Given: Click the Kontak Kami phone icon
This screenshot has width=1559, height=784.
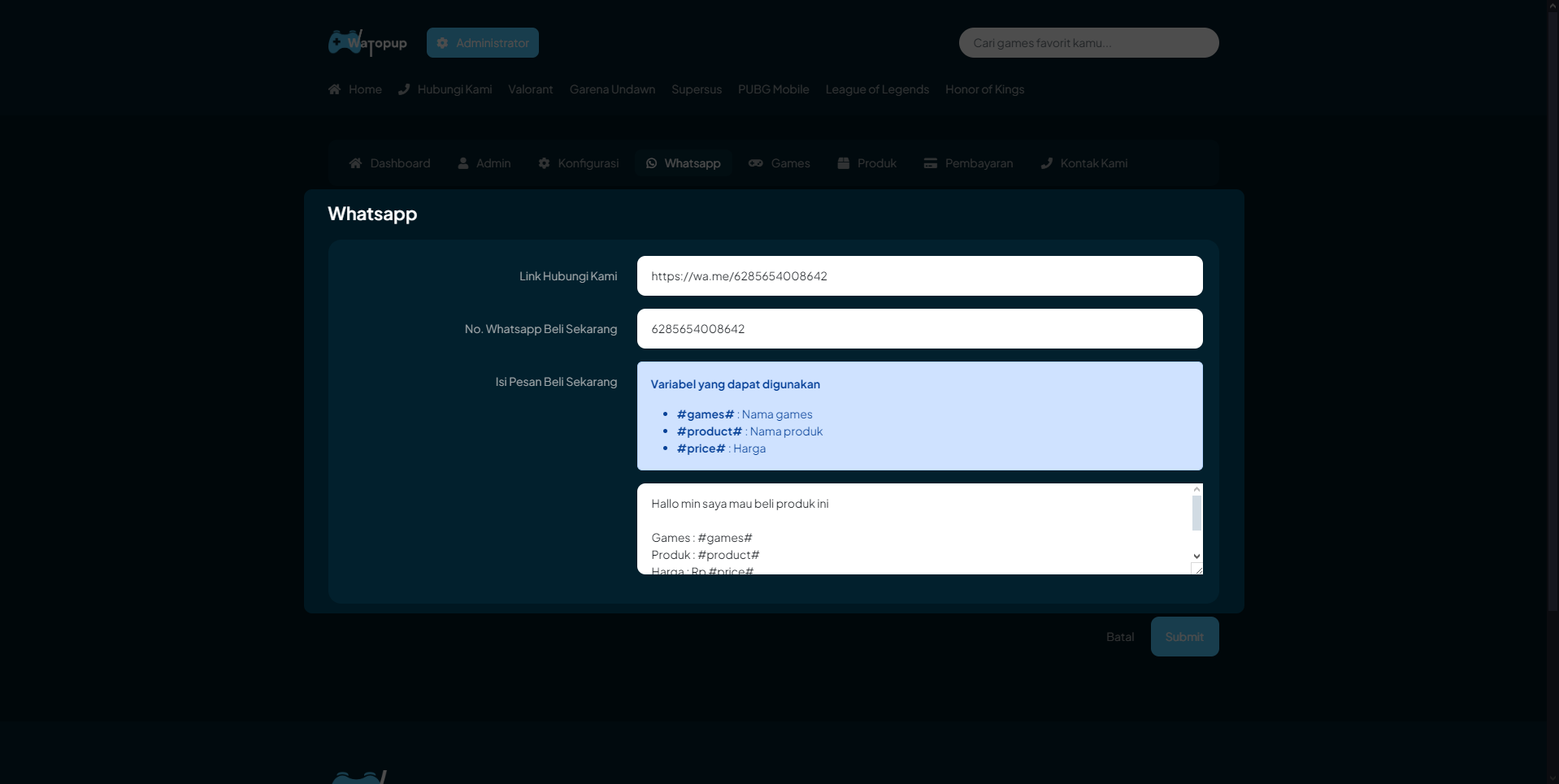Looking at the screenshot, I should click(x=1047, y=163).
